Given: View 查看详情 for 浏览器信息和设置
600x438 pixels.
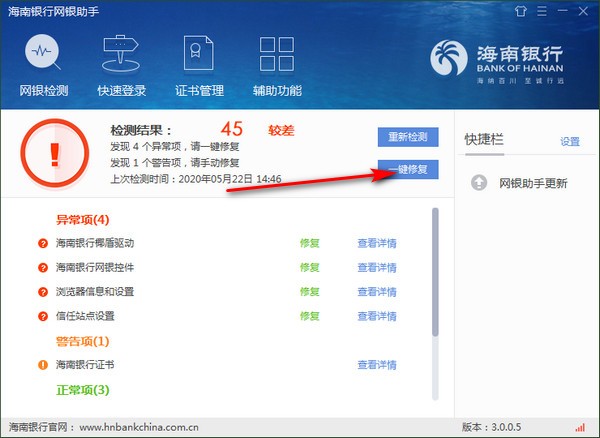Looking at the screenshot, I should coord(377,292).
